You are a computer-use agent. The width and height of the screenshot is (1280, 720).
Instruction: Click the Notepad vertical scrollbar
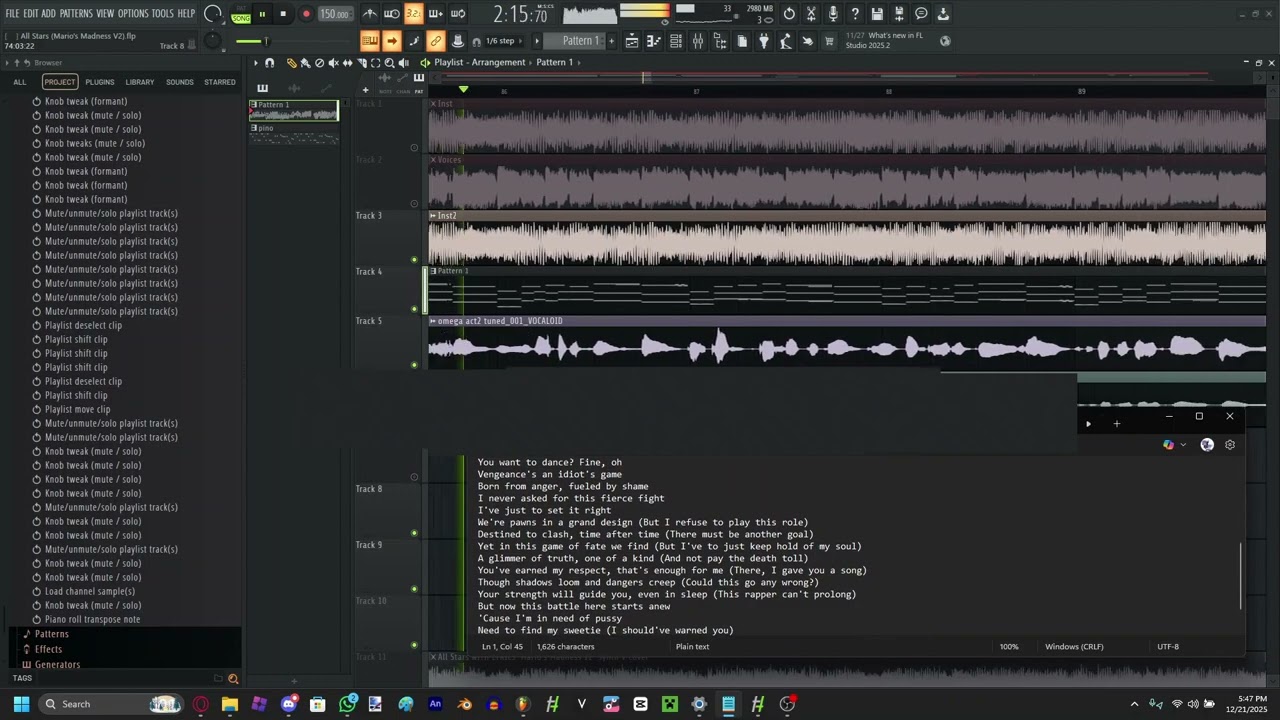pos(1241,576)
